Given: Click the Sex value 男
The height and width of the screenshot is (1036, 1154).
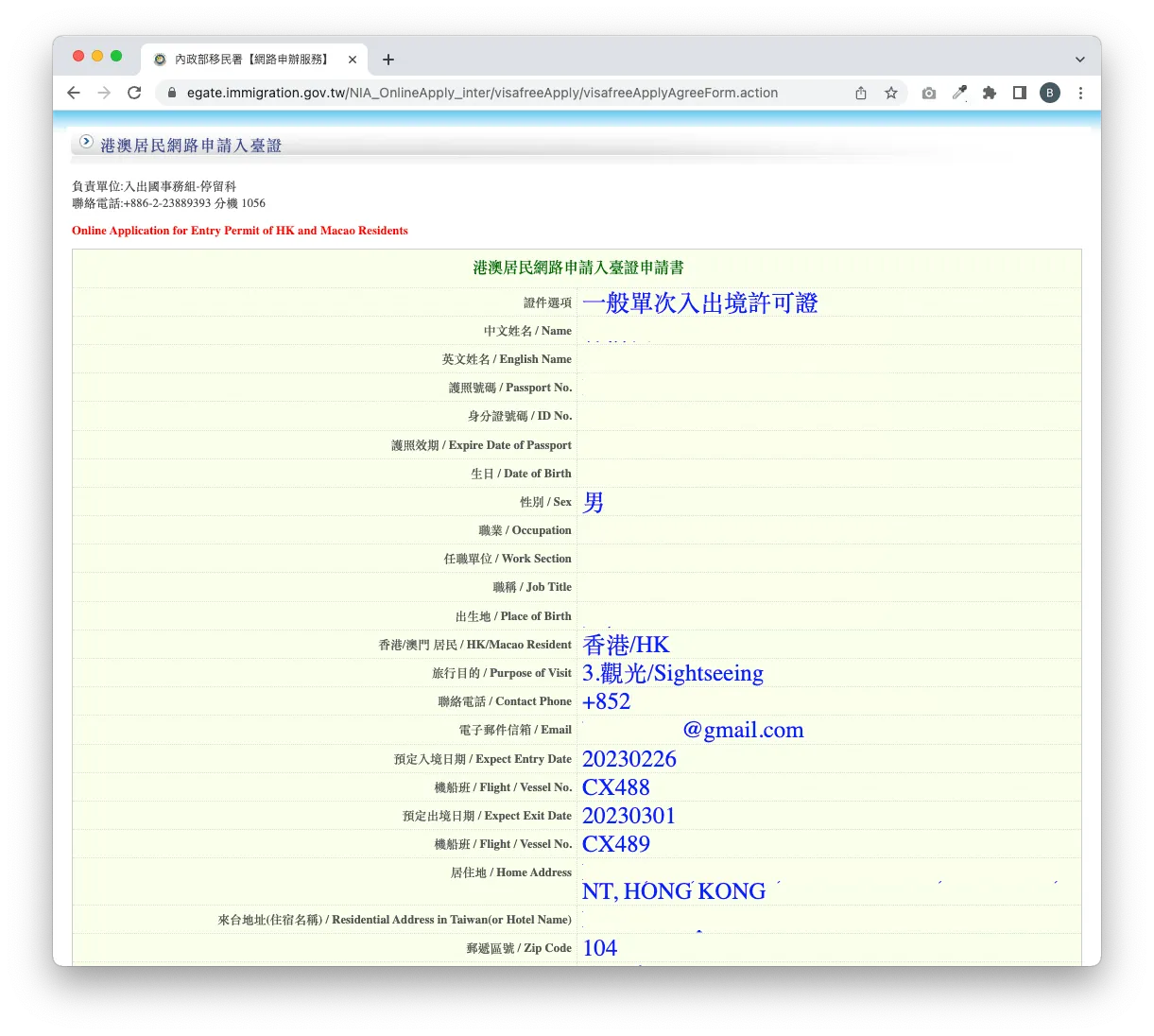Looking at the screenshot, I should pyautogui.click(x=594, y=502).
